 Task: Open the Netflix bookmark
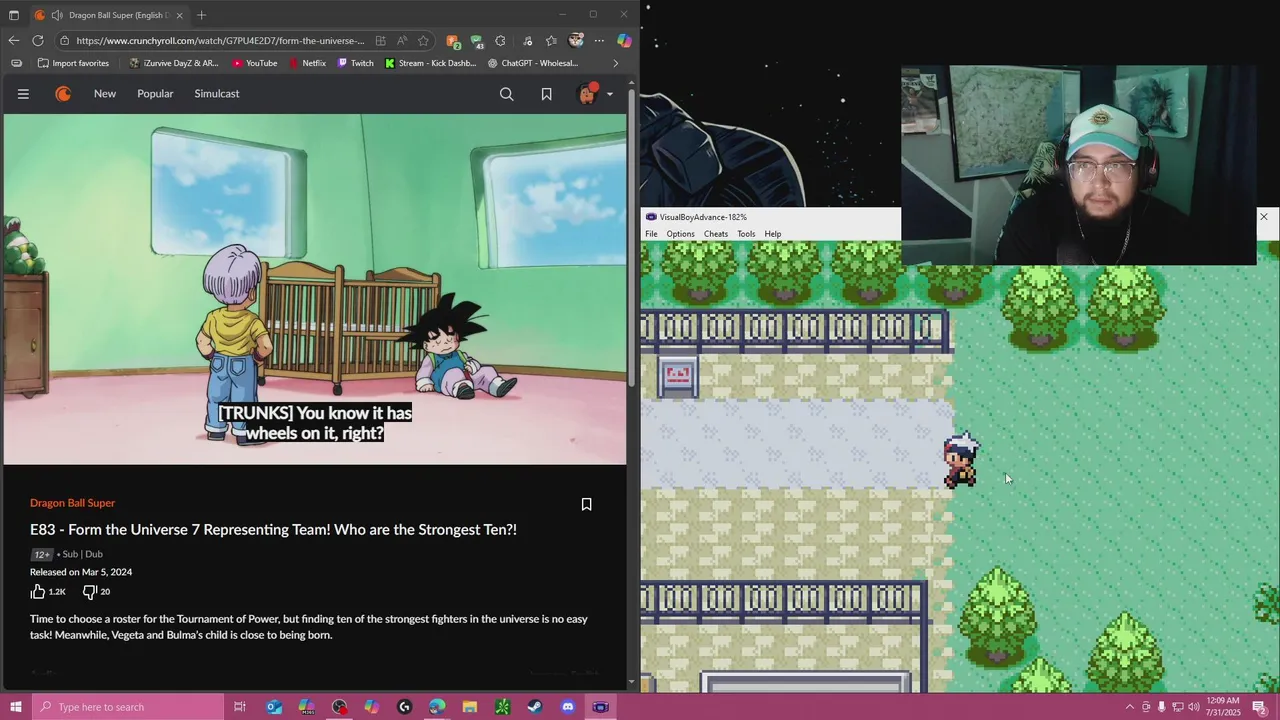click(307, 63)
